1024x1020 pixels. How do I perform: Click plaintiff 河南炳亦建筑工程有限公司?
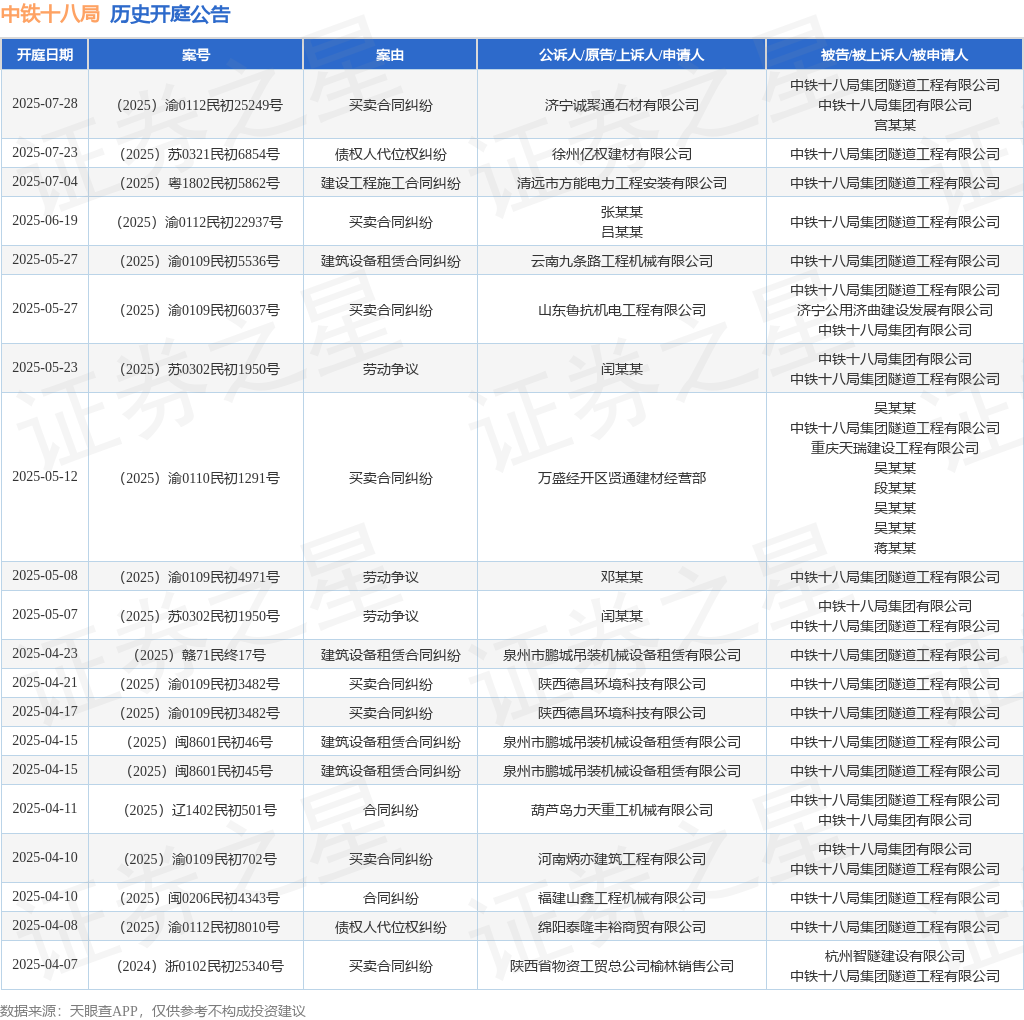click(621, 859)
